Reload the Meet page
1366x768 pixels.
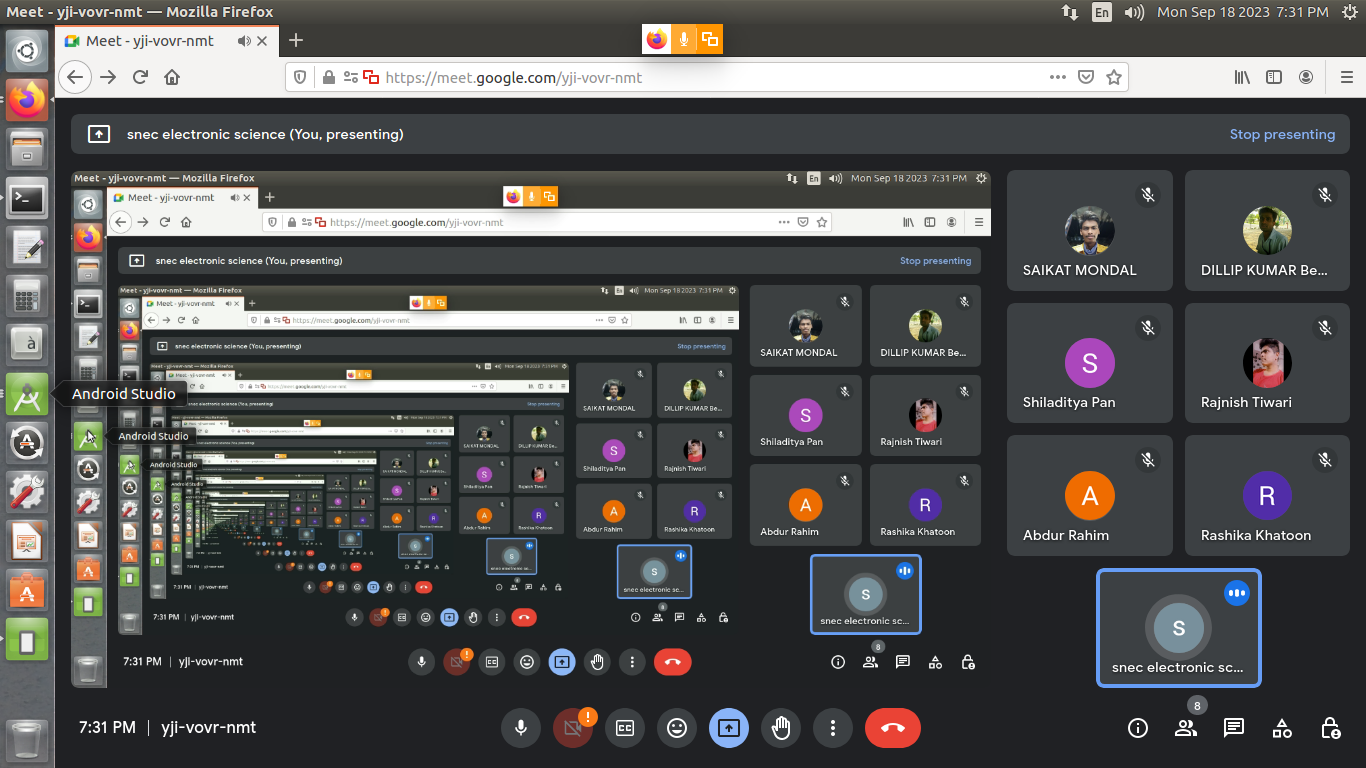point(140,77)
